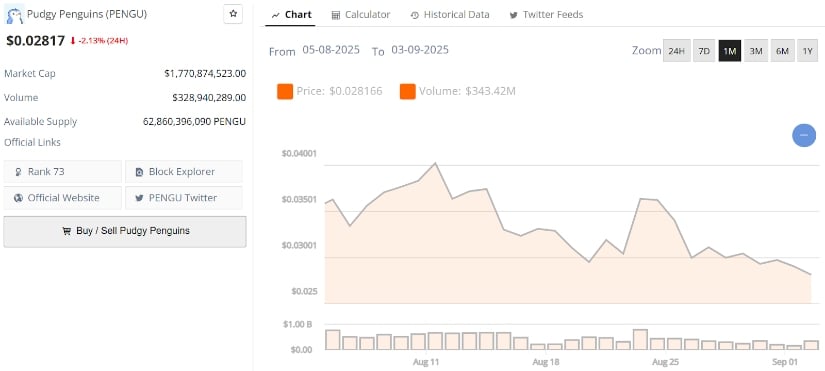Toggle the Volume series legend
This screenshot has height=371, width=825.
458,91
